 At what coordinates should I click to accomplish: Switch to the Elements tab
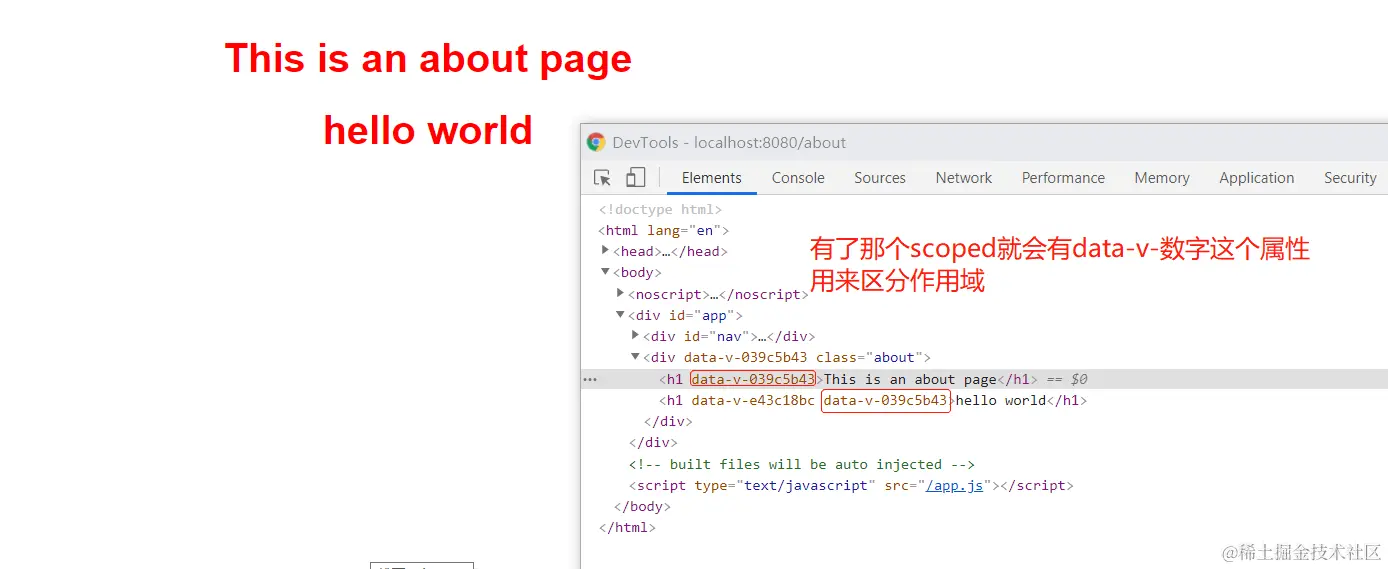pos(712,178)
